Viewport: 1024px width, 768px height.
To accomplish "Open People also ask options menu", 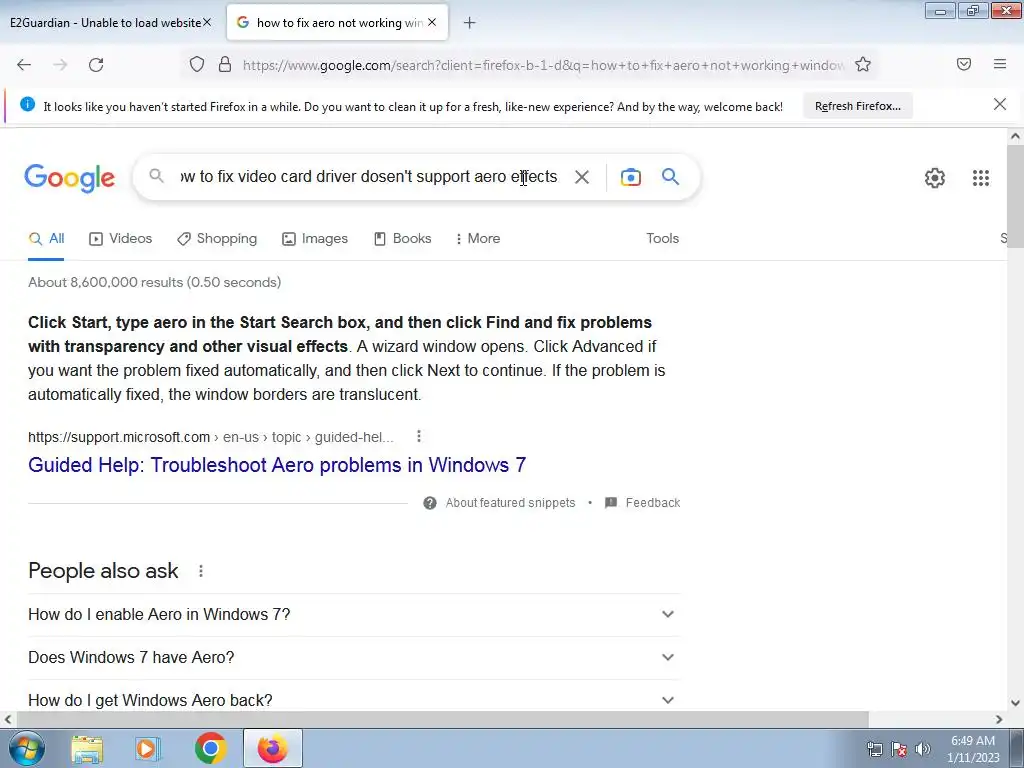I will pyautogui.click(x=201, y=571).
